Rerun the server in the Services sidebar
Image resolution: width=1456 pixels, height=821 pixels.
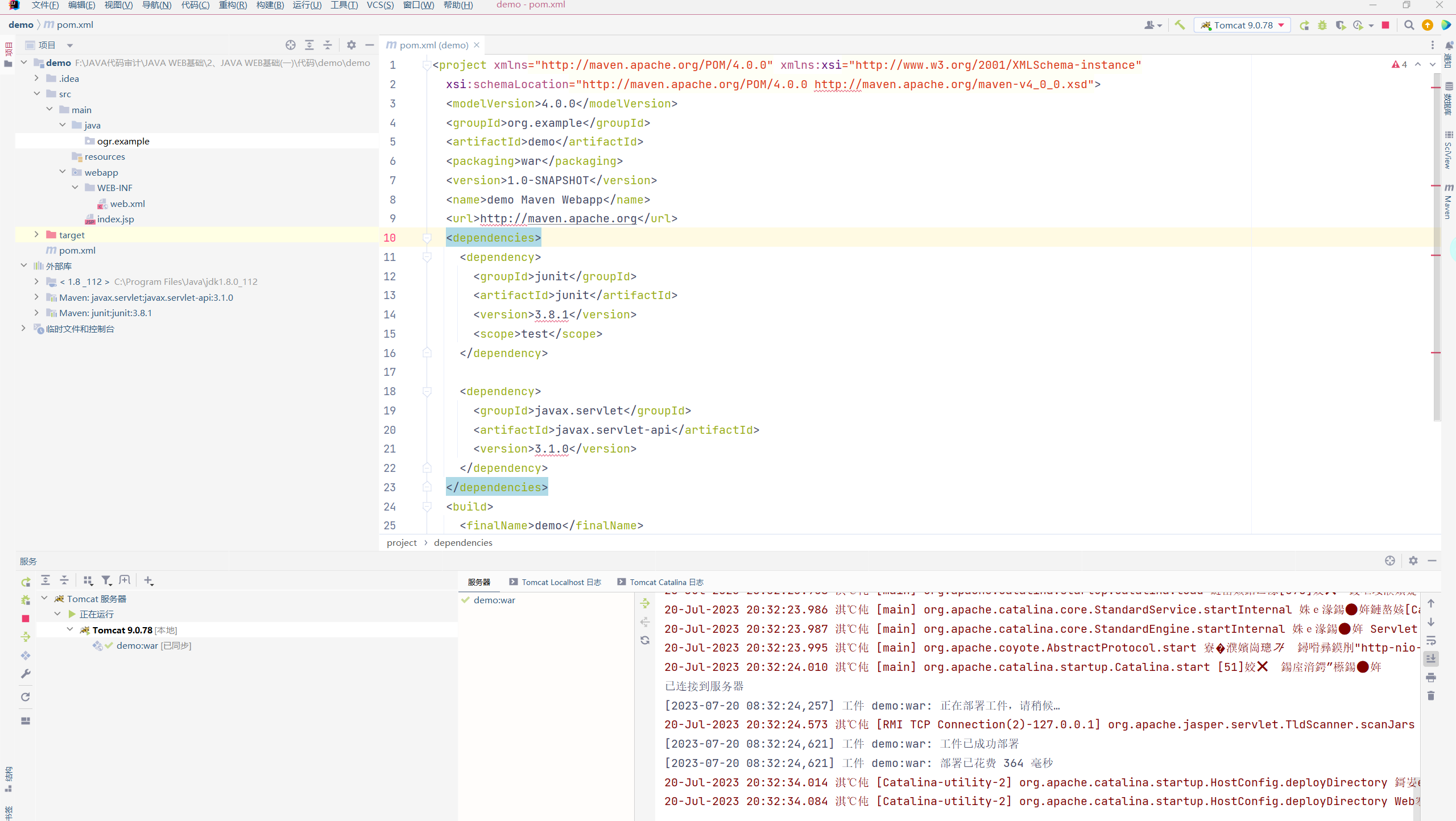point(26,582)
